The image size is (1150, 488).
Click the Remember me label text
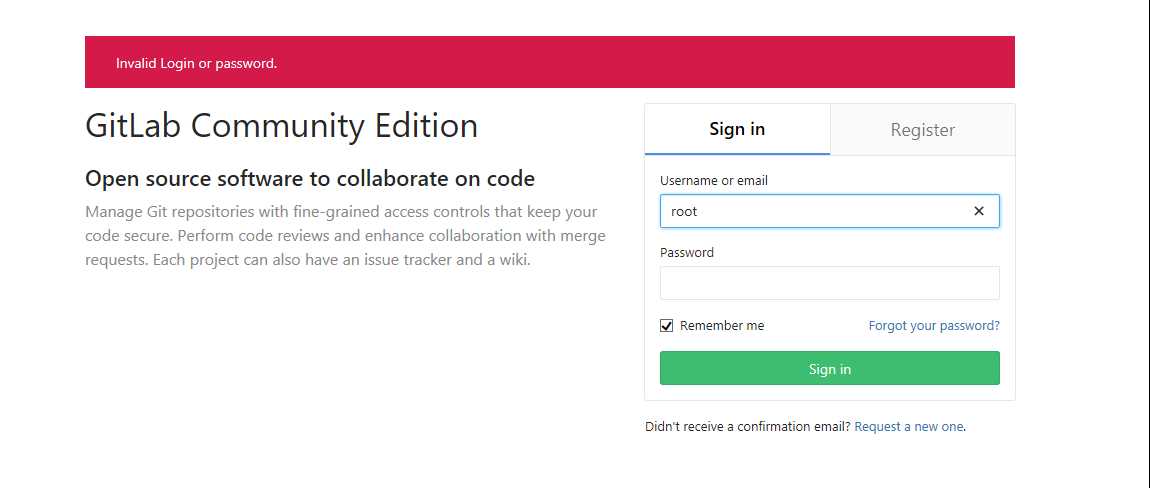[722, 326]
